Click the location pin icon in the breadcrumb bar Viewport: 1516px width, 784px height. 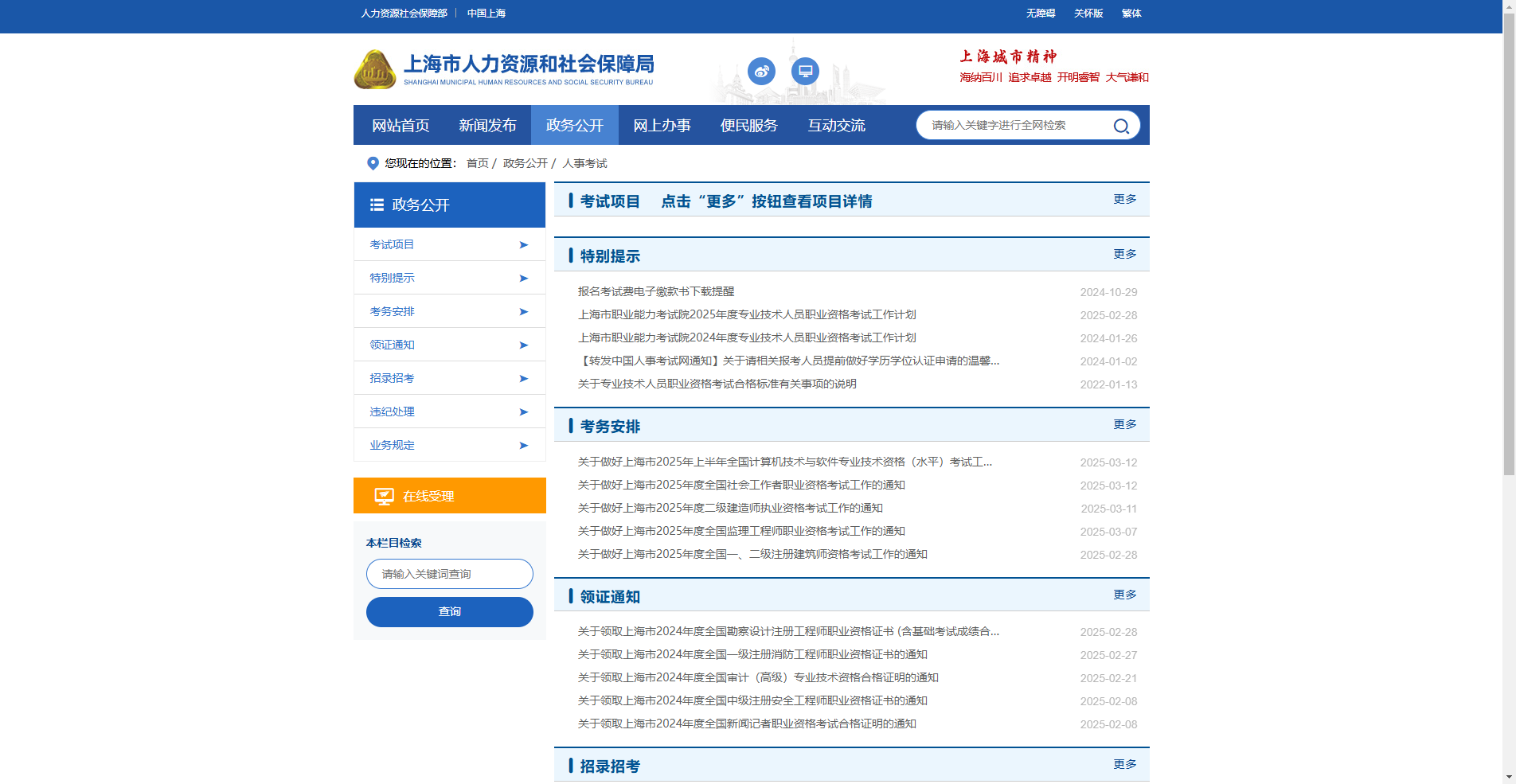pyautogui.click(x=371, y=163)
